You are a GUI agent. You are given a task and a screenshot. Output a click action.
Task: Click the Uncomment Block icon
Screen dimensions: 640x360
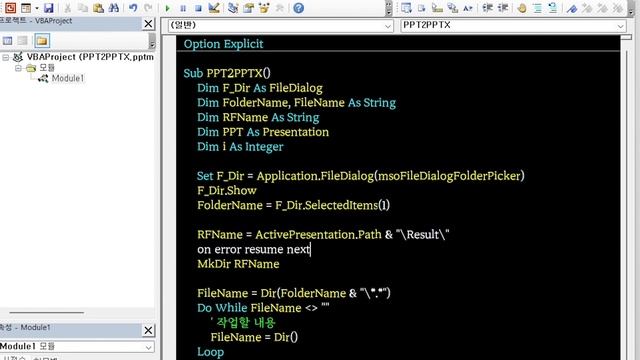[553, 8]
